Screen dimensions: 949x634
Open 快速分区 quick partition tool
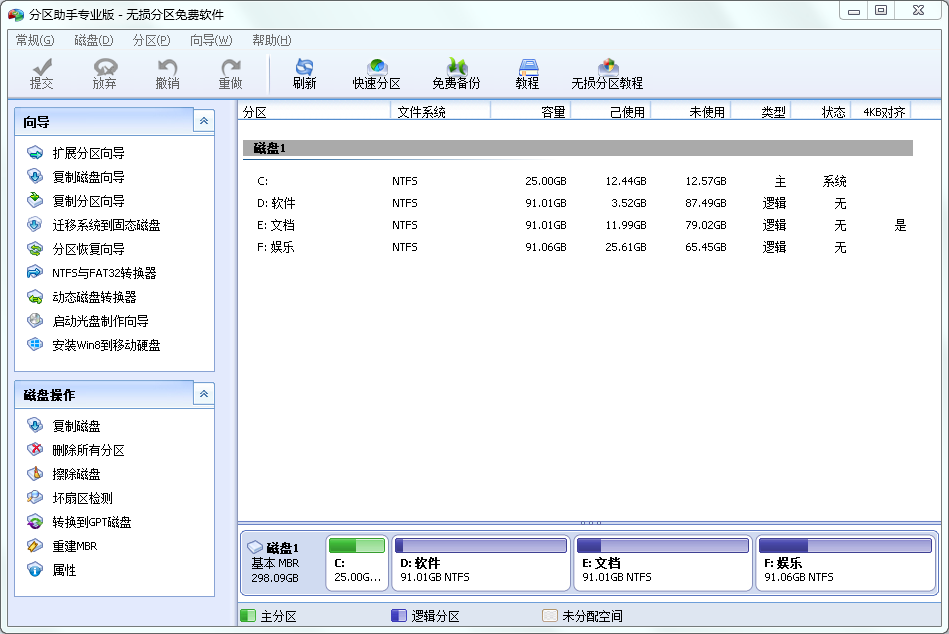(376, 74)
